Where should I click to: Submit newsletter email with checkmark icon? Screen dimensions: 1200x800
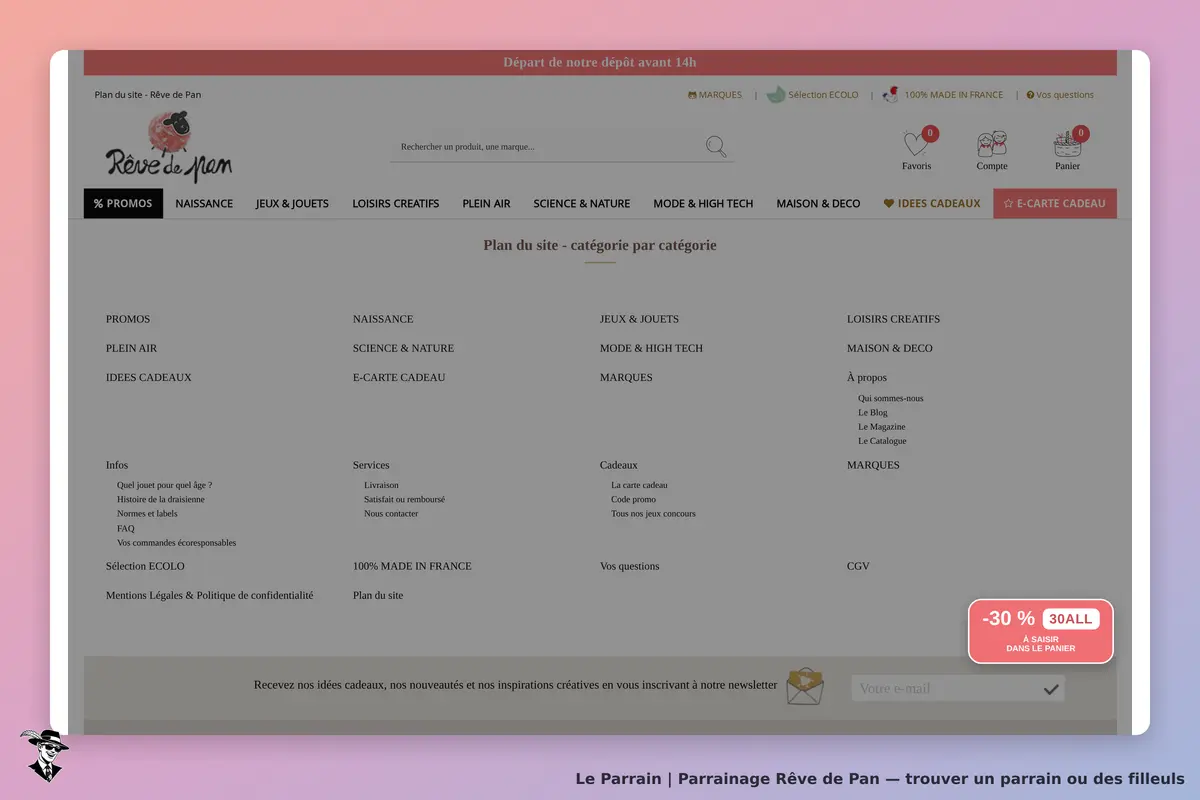[x=1051, y=689]
